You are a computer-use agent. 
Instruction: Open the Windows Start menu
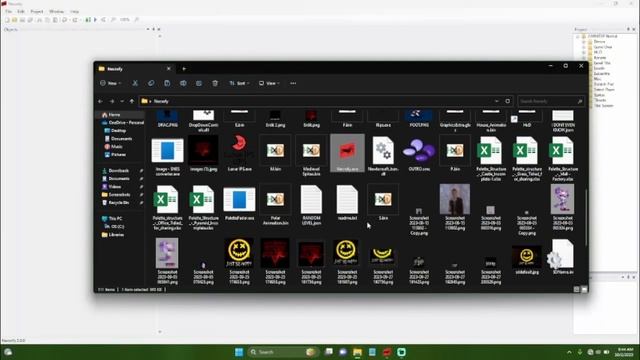(x=239, y=352)
